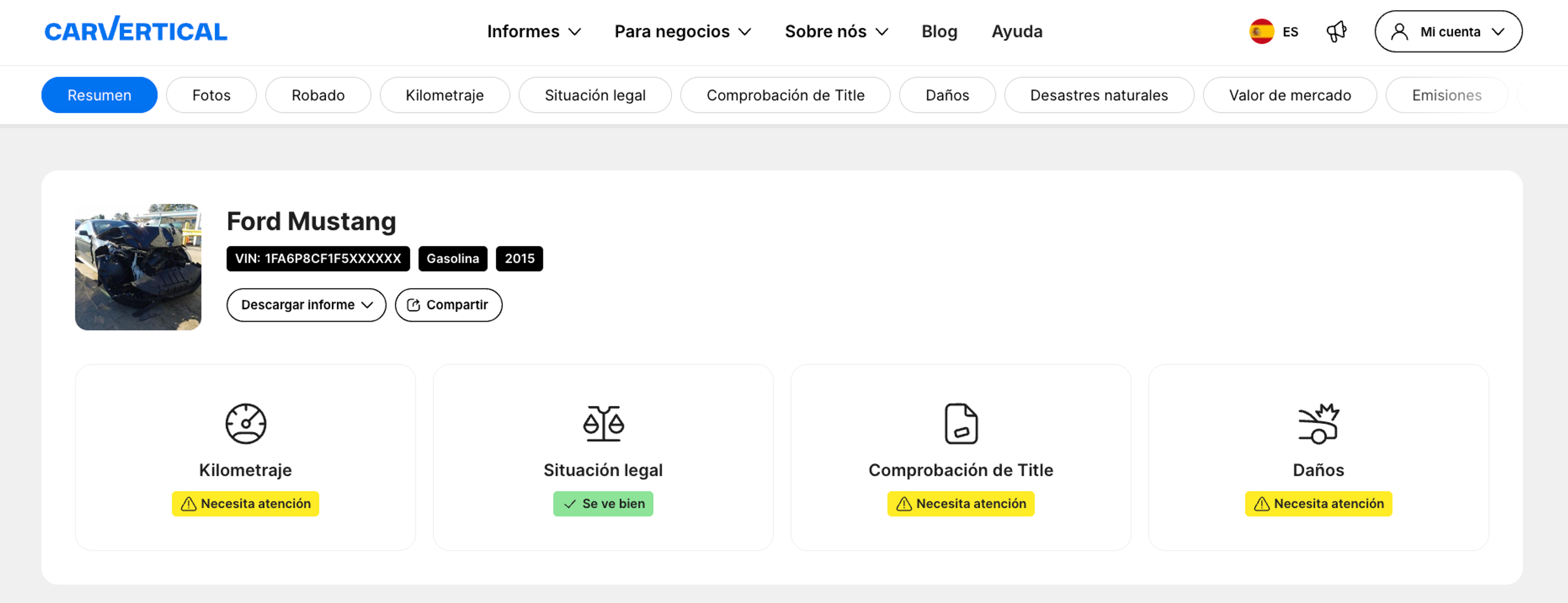The image size is (1568, 603).
Task: Click the share icon on Compartir button
Action: [x=413, y=305]
